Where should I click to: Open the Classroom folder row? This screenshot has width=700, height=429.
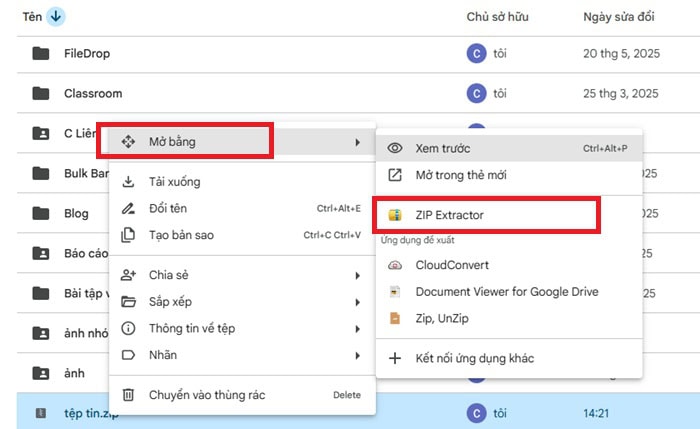93,94
